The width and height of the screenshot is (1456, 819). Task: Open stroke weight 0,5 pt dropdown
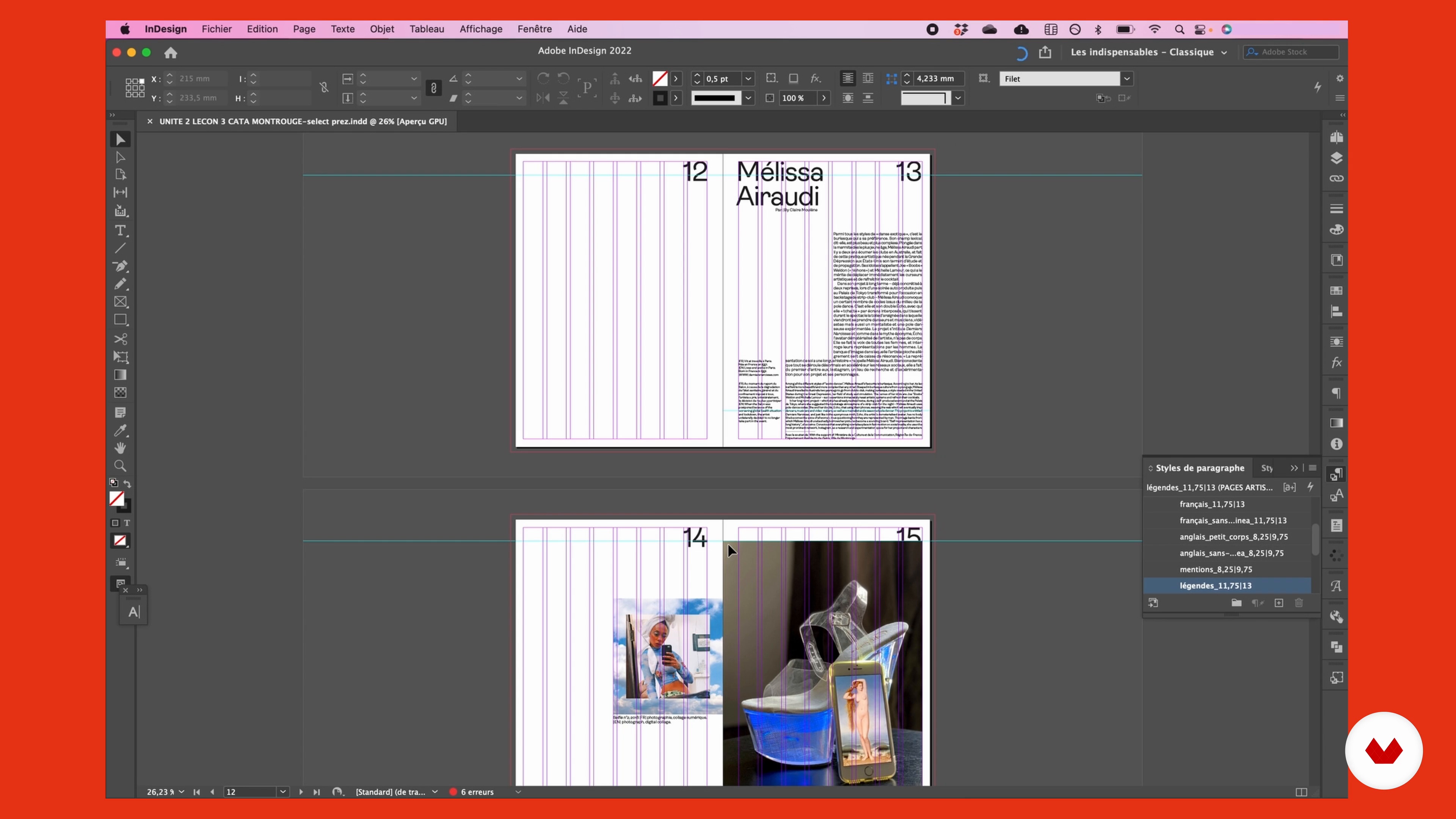pyautogui.click(x=748, y=79)
